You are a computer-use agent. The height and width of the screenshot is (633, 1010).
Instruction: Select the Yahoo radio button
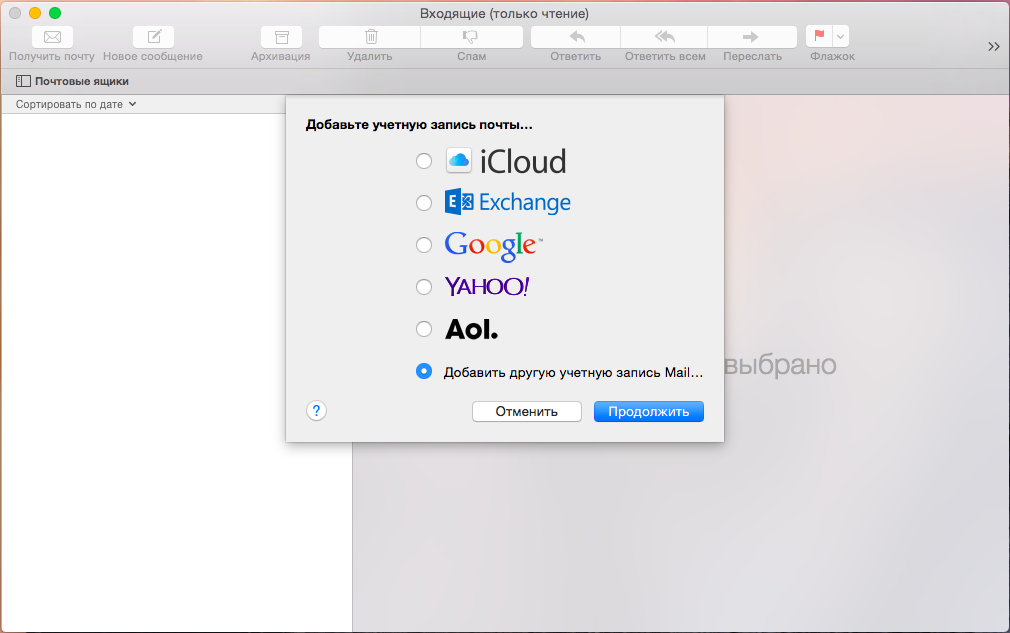[424, 287]
